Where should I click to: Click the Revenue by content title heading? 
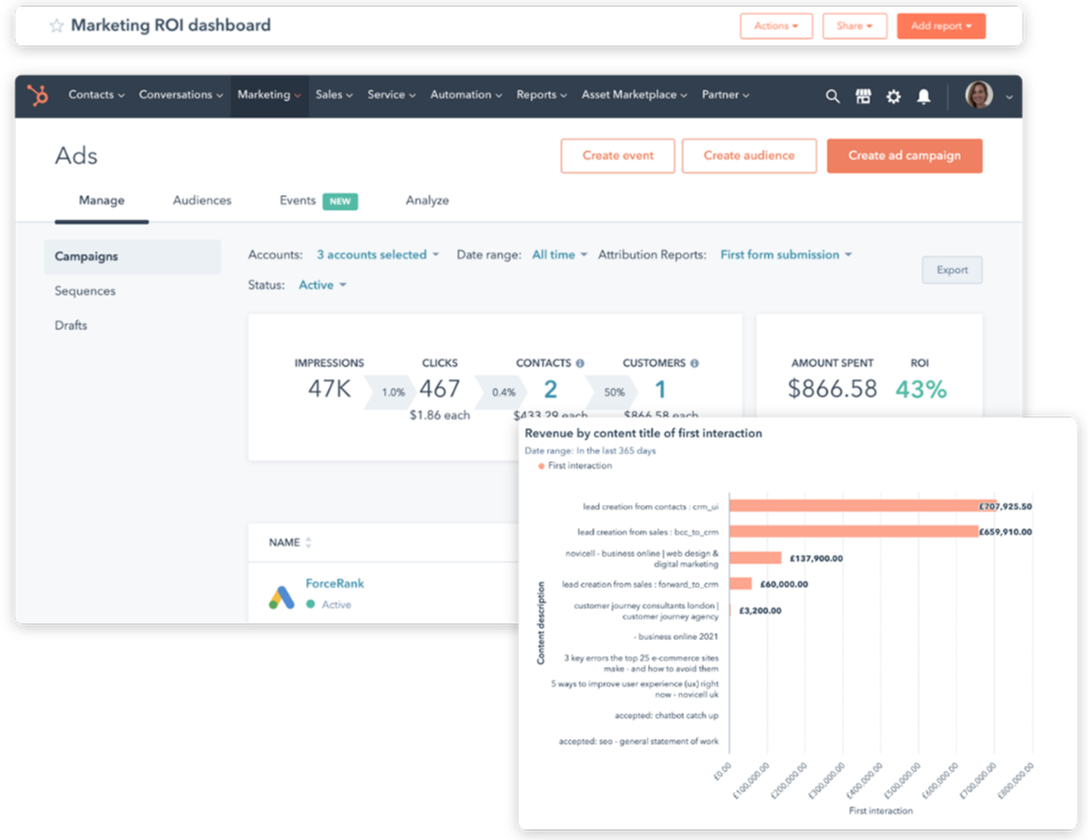click(643, 434)
